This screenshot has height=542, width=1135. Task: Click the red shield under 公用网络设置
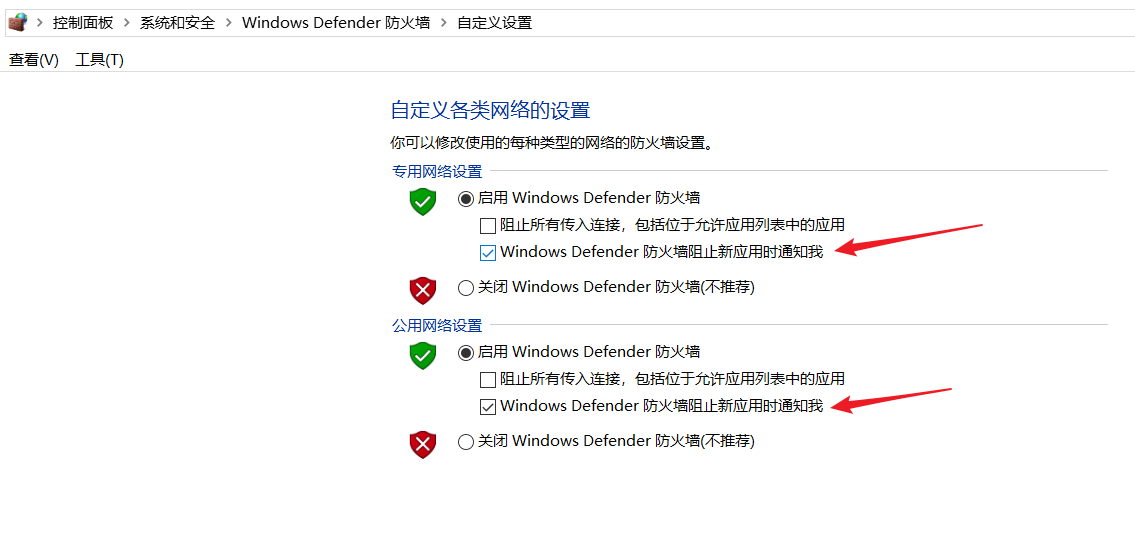coord(423,445)
